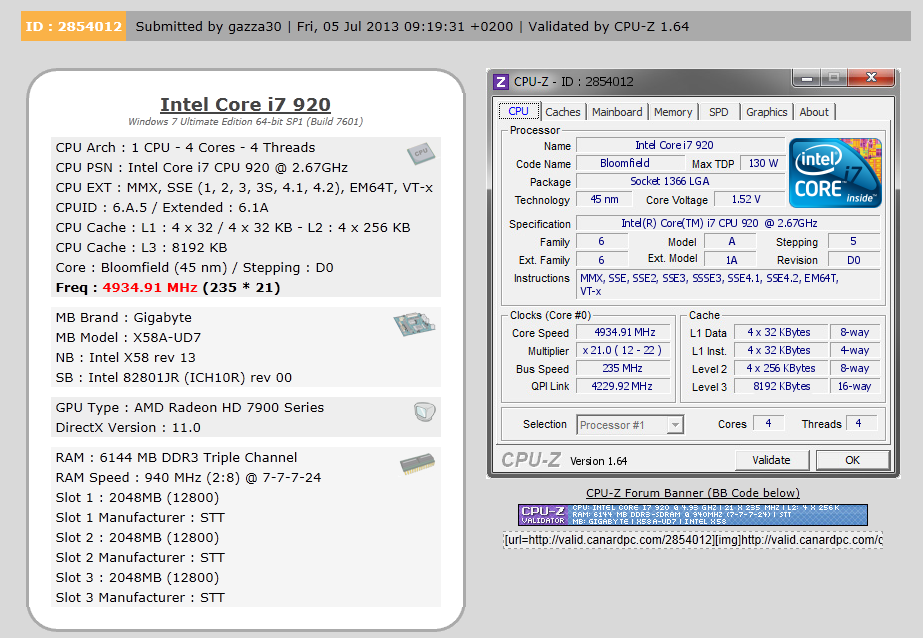Click the Package value Socket 1366 LGA

[x=680, y=181]
